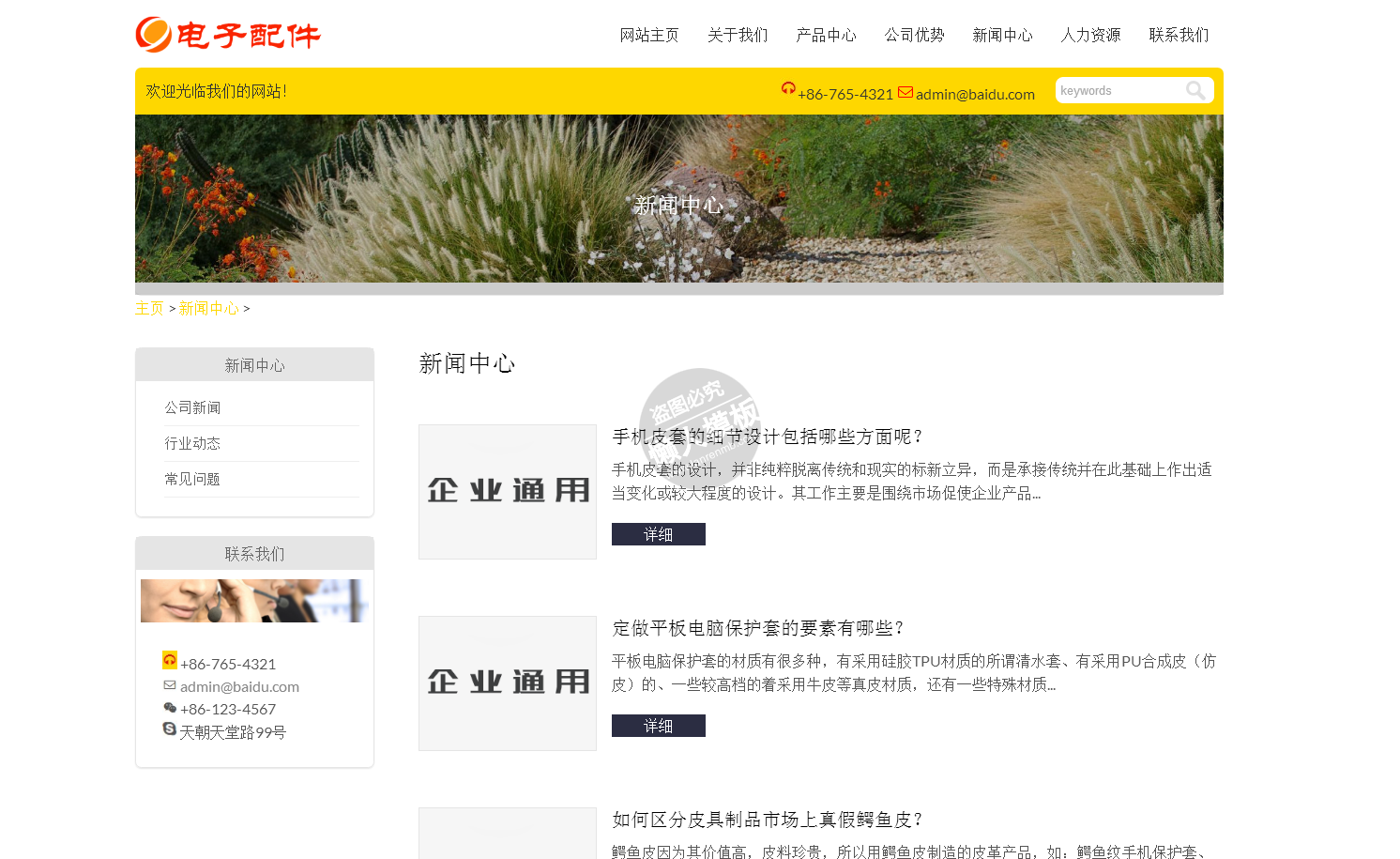This screenshot has height=859, width=1400.
Task: Open article 定做平板电脑保护套的要素有哪些？
Action: coord(758,628)
